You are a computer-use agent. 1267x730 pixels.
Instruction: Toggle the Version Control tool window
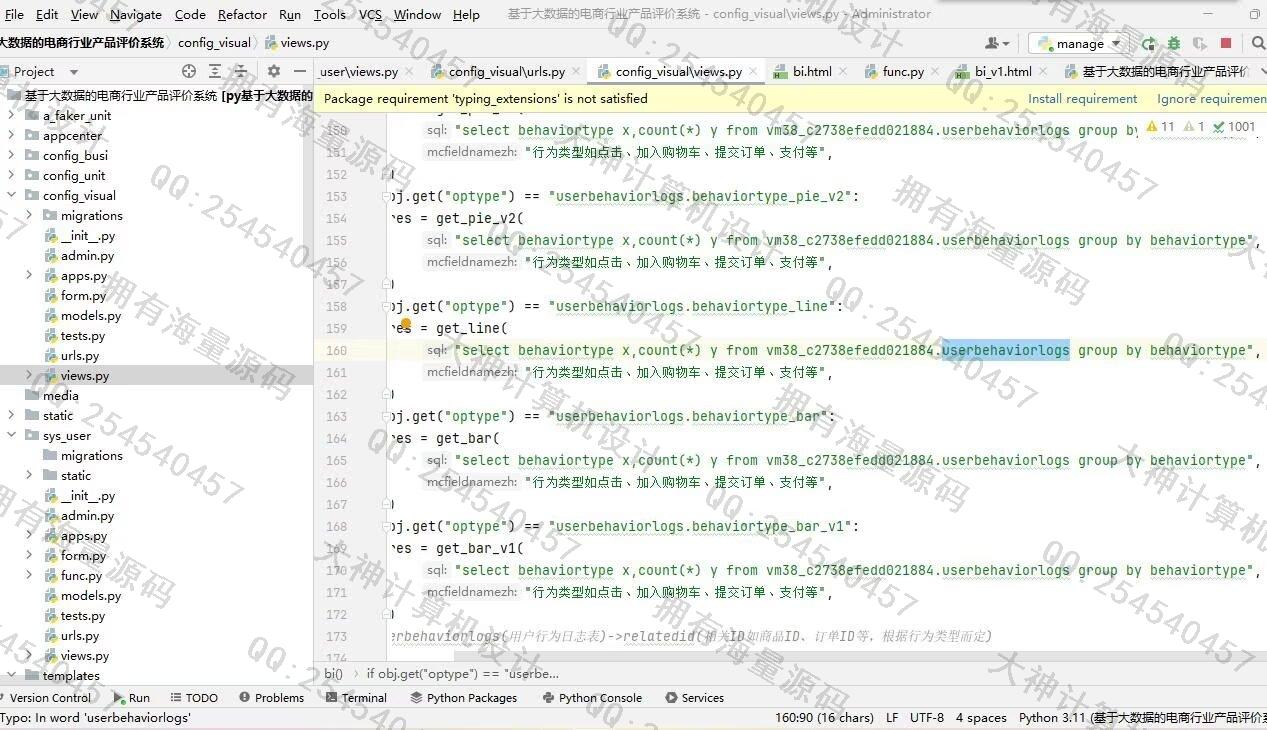point(46,698)
